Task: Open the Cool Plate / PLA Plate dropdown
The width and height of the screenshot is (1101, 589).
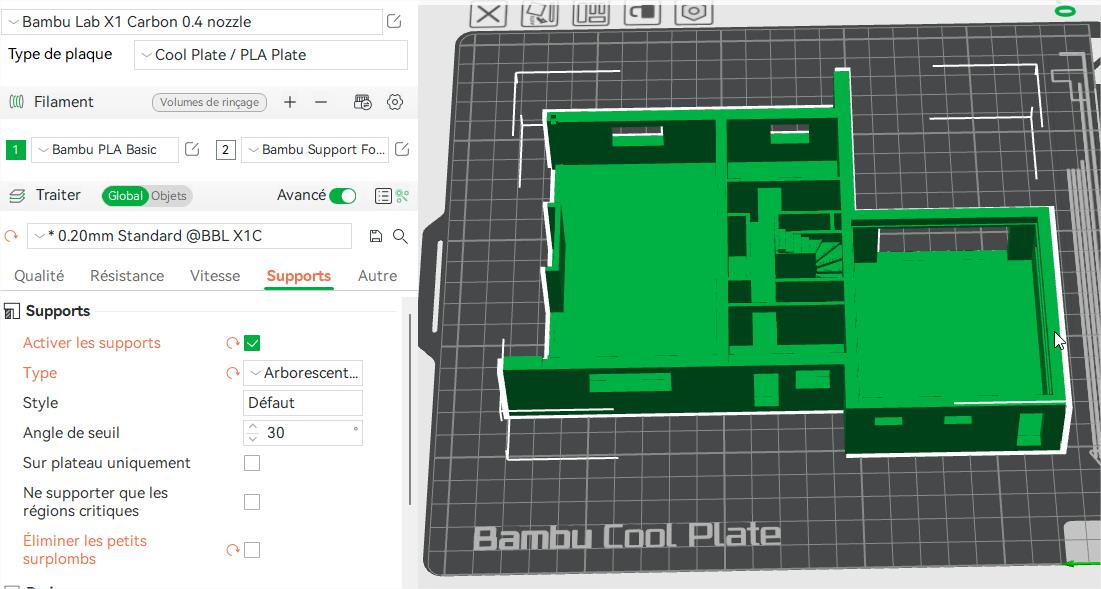Action: click(x=271, y=55)
